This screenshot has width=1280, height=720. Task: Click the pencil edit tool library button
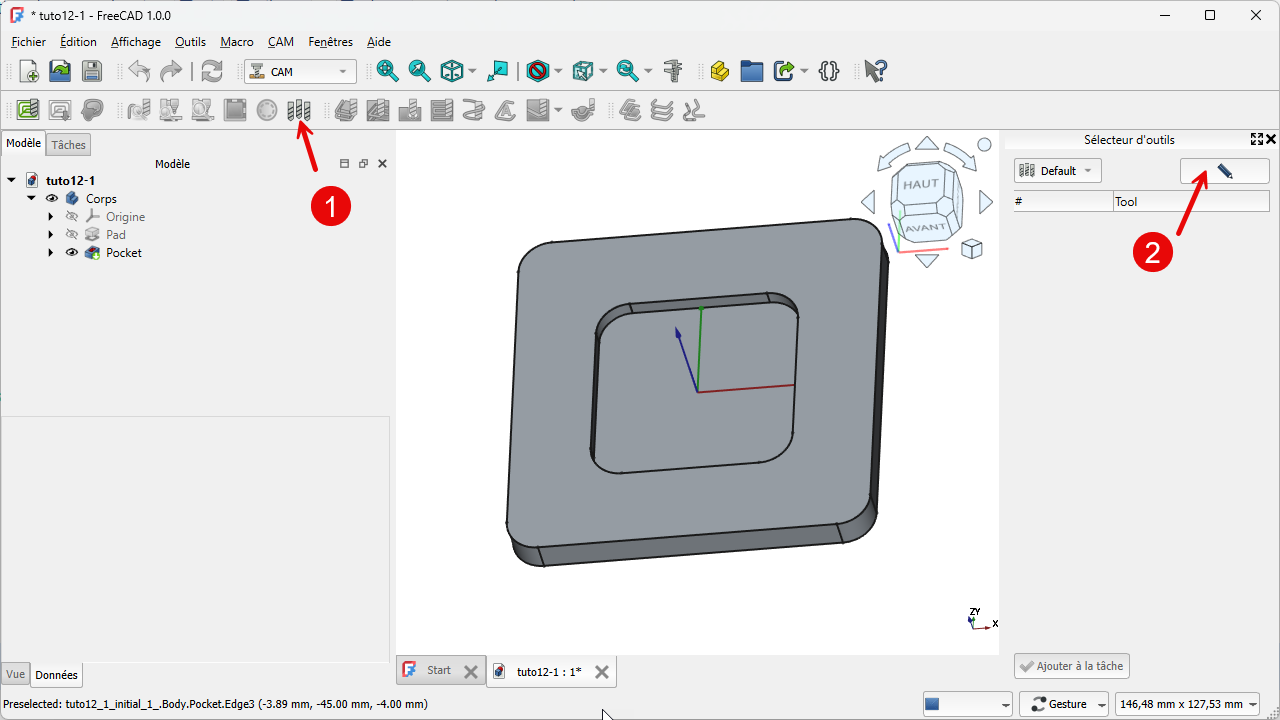pyautogui.click(x=1224, y=171)
